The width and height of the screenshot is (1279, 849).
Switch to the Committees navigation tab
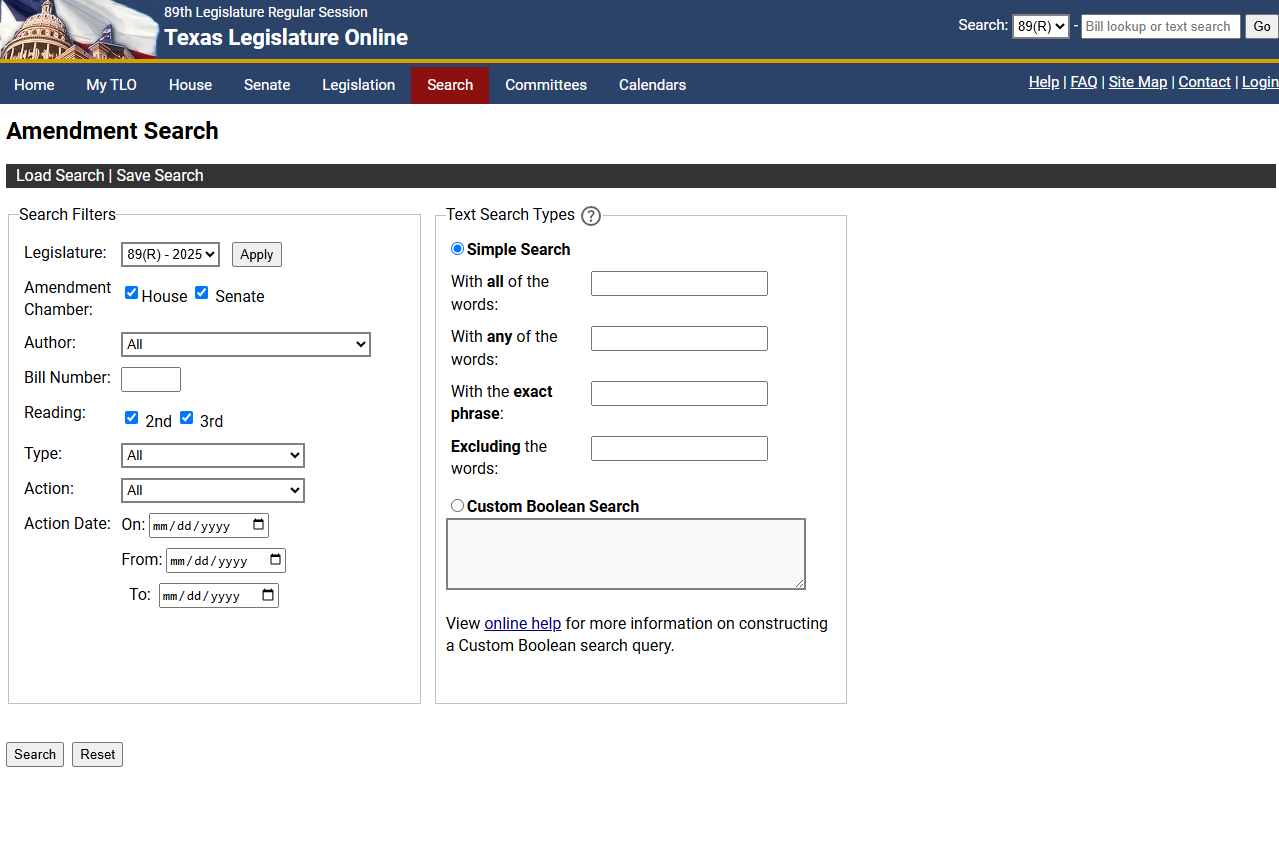546,85
